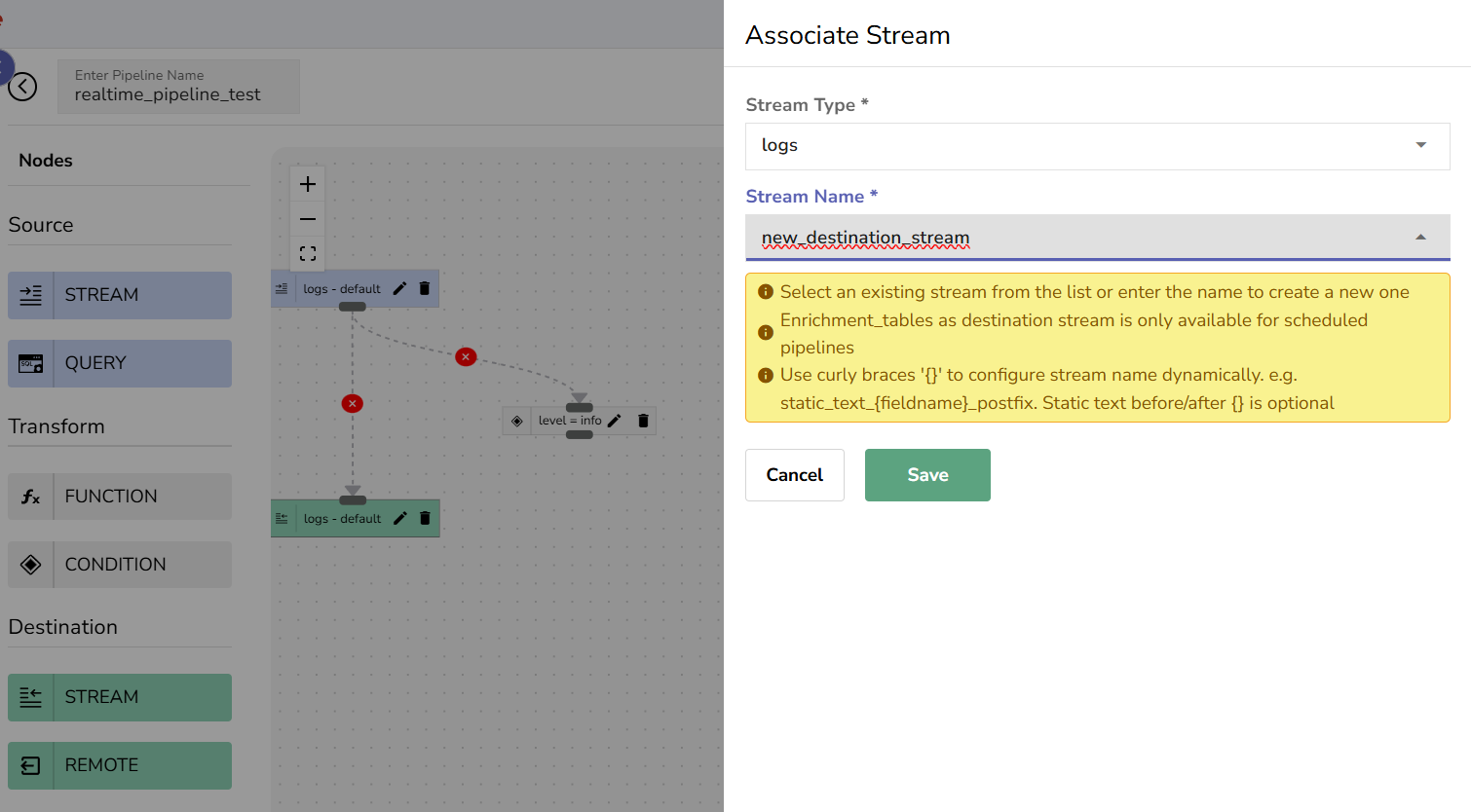Click the REMOTE node icon
Image resolution: width=1471 pixels, height=812 pixels.
pyautogui.click(x=31, y=765)
